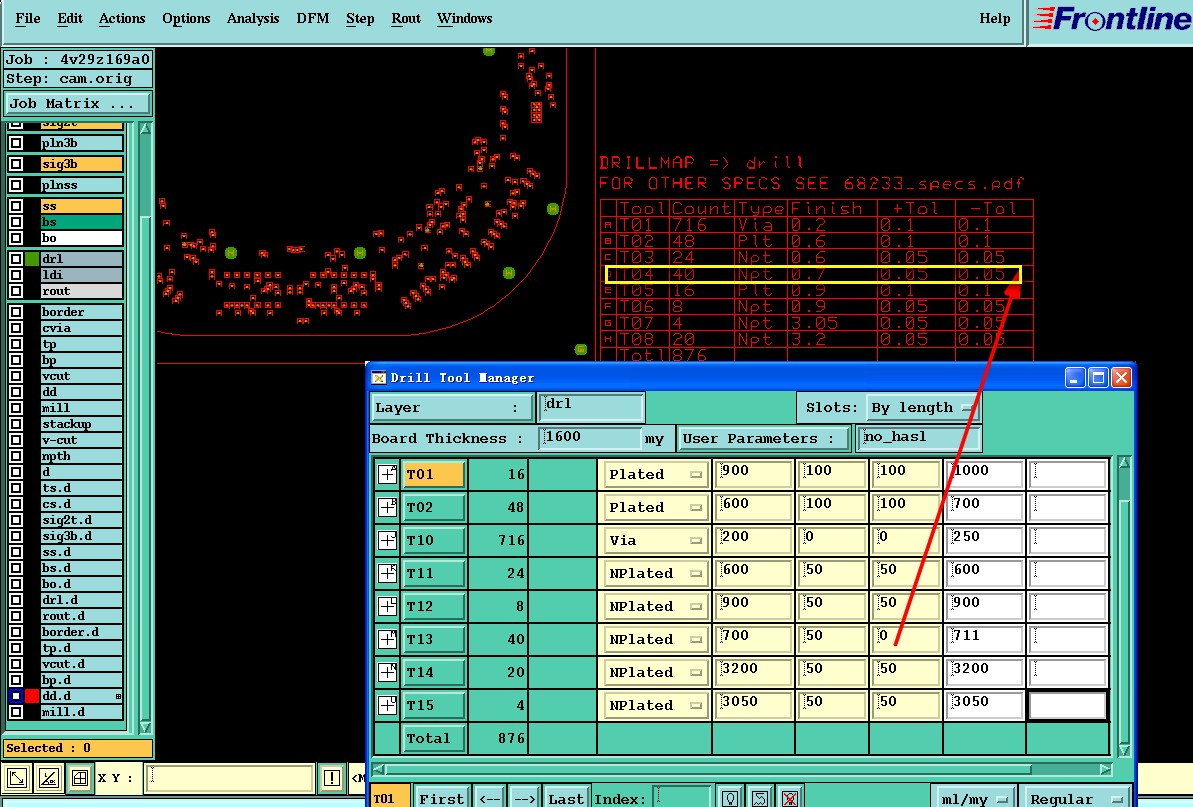Toggle the rout layer checkbox
This screenshot has height=807, width=1193.
(15, 291)
